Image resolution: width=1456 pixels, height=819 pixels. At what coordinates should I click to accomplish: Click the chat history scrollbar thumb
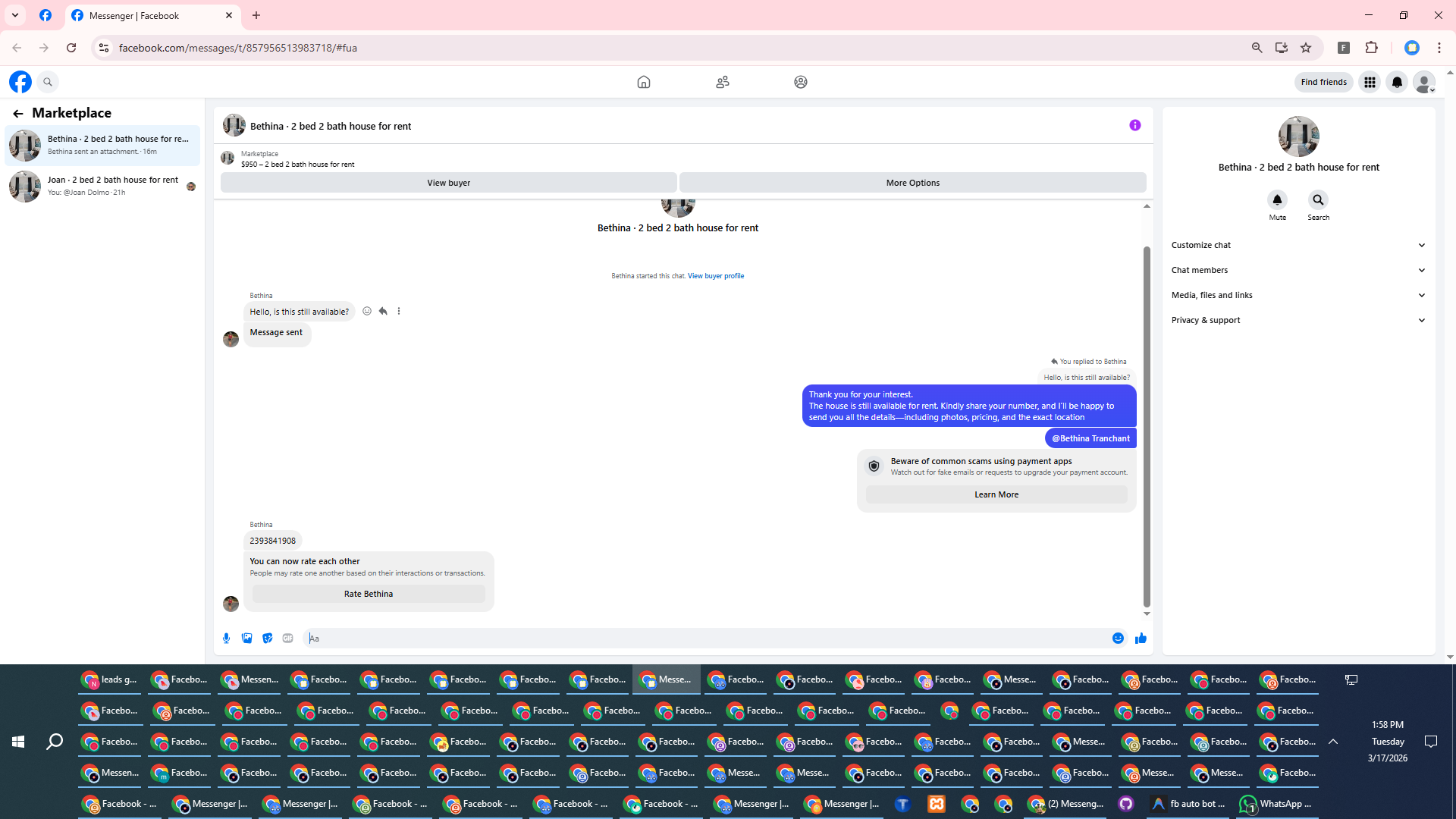(x=1147, y=427)
